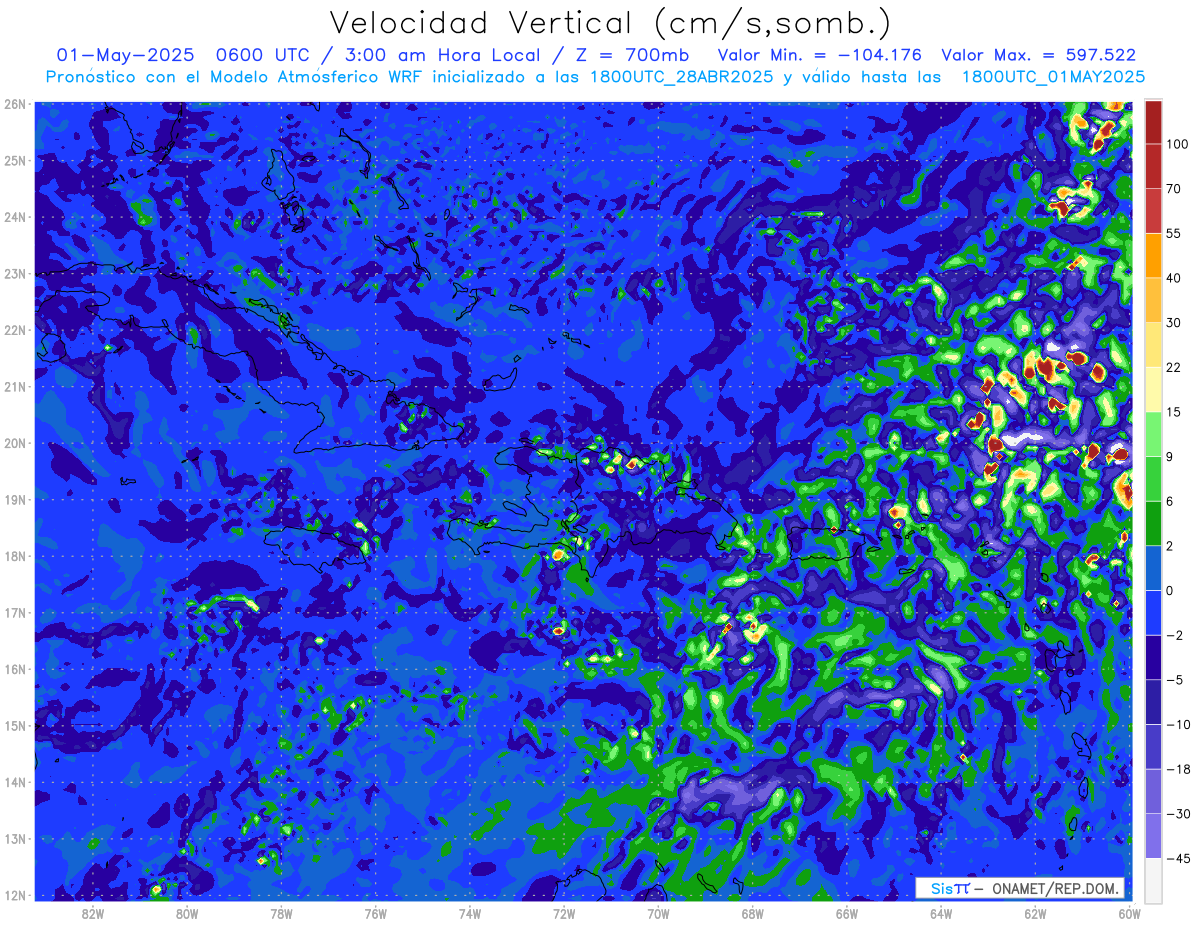Click the 15N latitude label
The height and width of the screenshot is (927, 1200).
point(14,726)
